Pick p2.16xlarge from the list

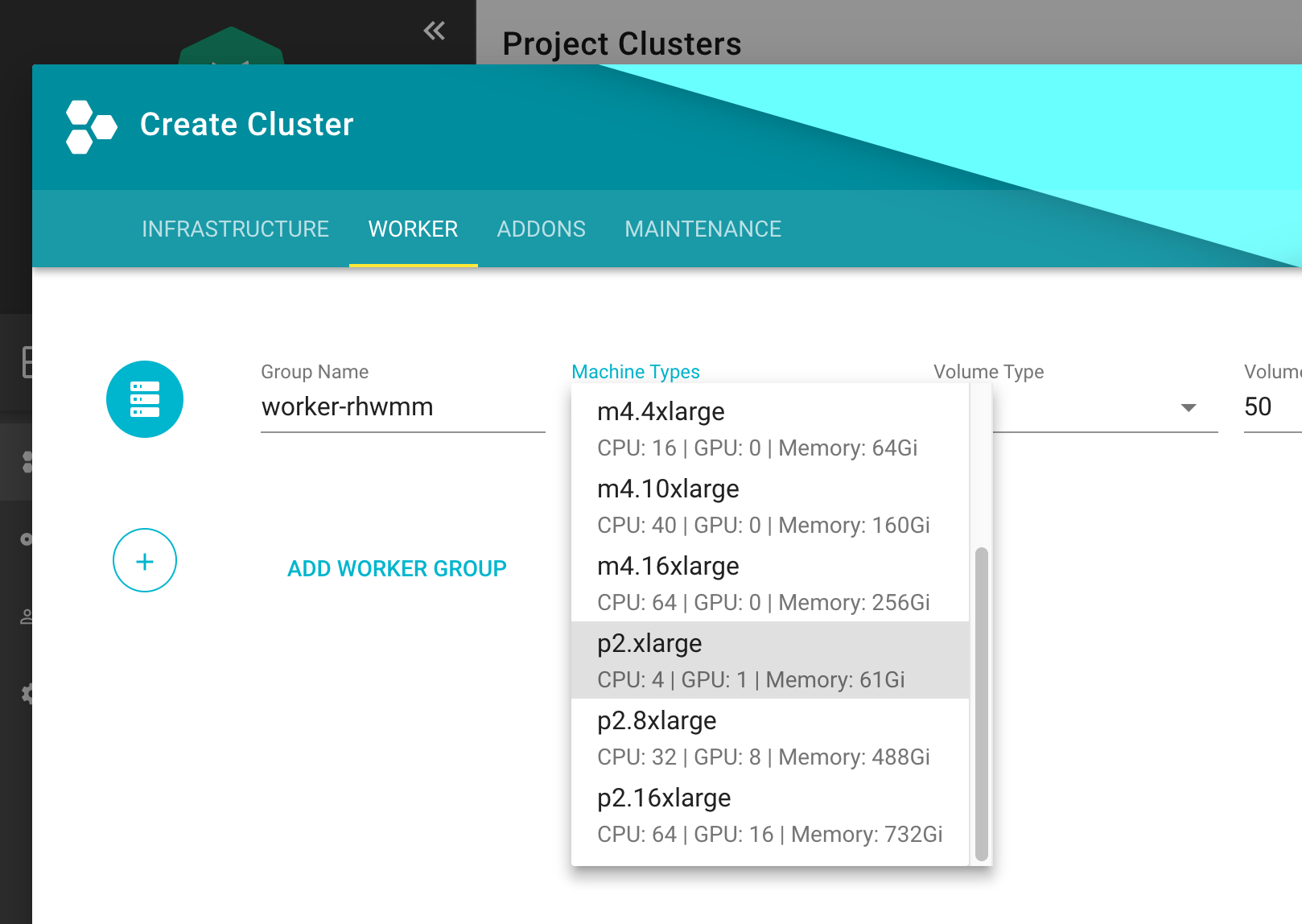pos(770,815)
